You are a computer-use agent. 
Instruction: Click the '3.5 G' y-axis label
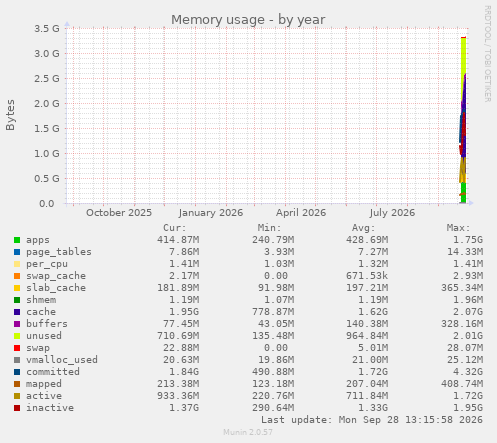click(x=47, y=28)
